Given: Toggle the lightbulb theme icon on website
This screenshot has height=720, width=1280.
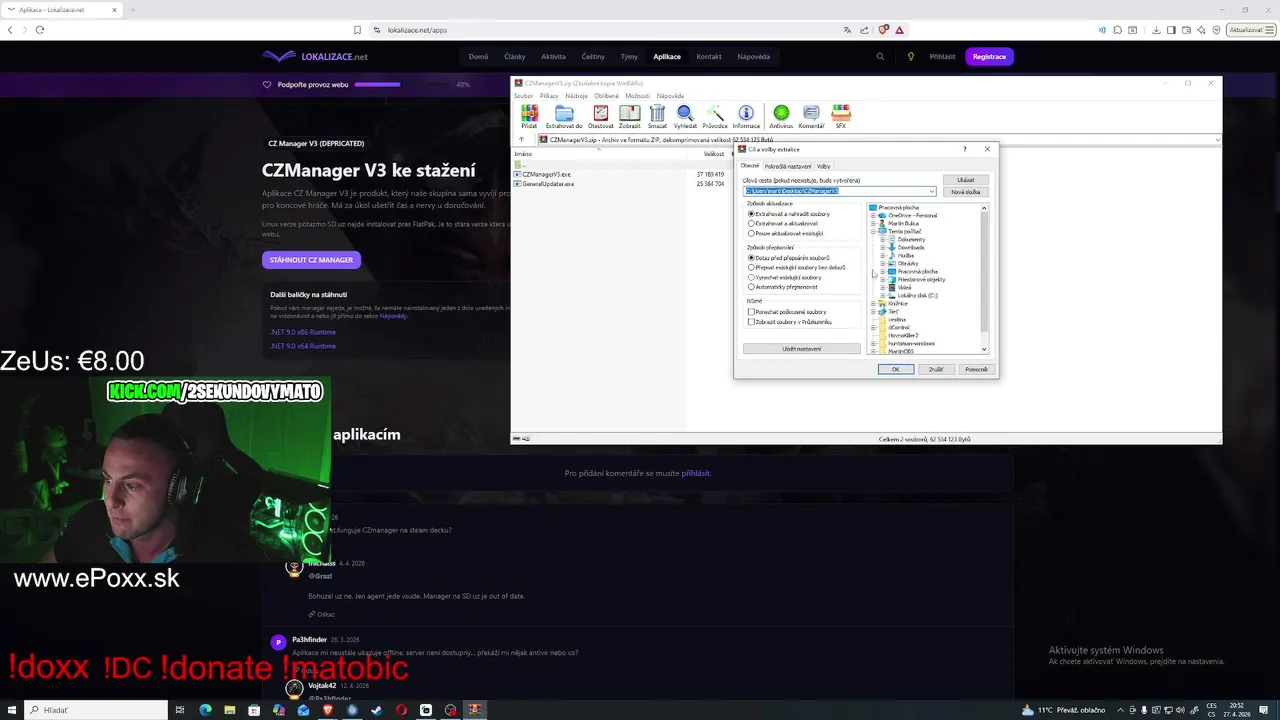Looking at the screenshot, I should click(x=911, y=57).
